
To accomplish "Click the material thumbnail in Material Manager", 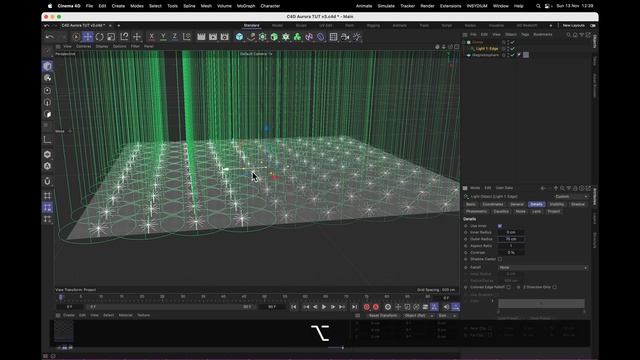I will 64,331.
